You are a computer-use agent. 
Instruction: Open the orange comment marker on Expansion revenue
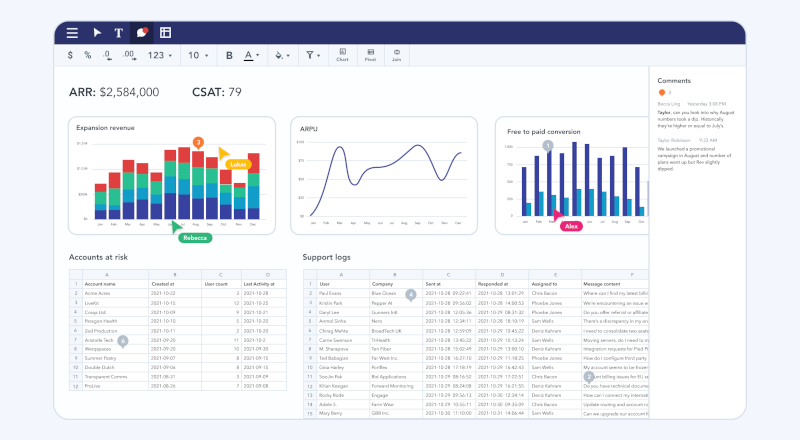click(198, 143)
